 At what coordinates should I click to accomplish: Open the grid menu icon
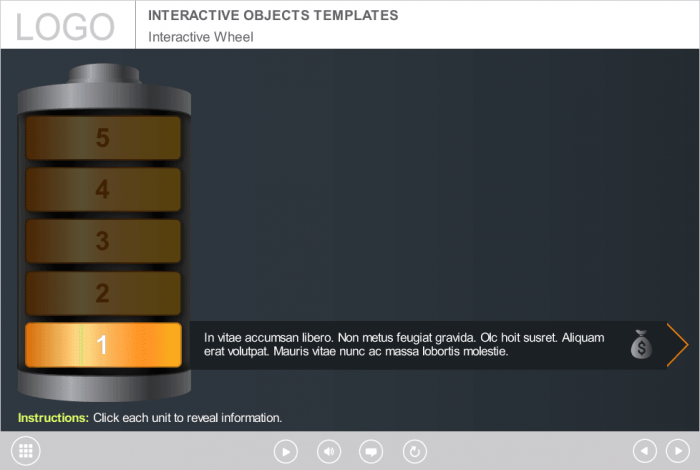[26, 451]
